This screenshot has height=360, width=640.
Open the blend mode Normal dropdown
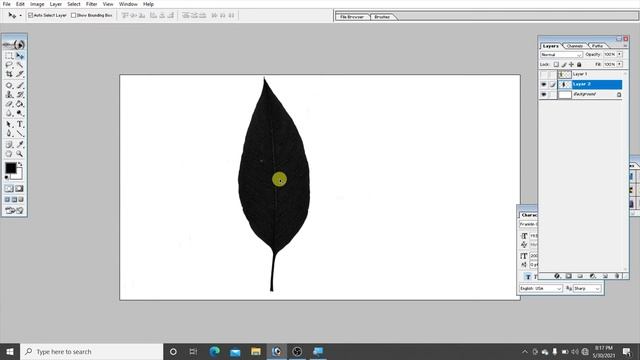(x=561, y=55)
